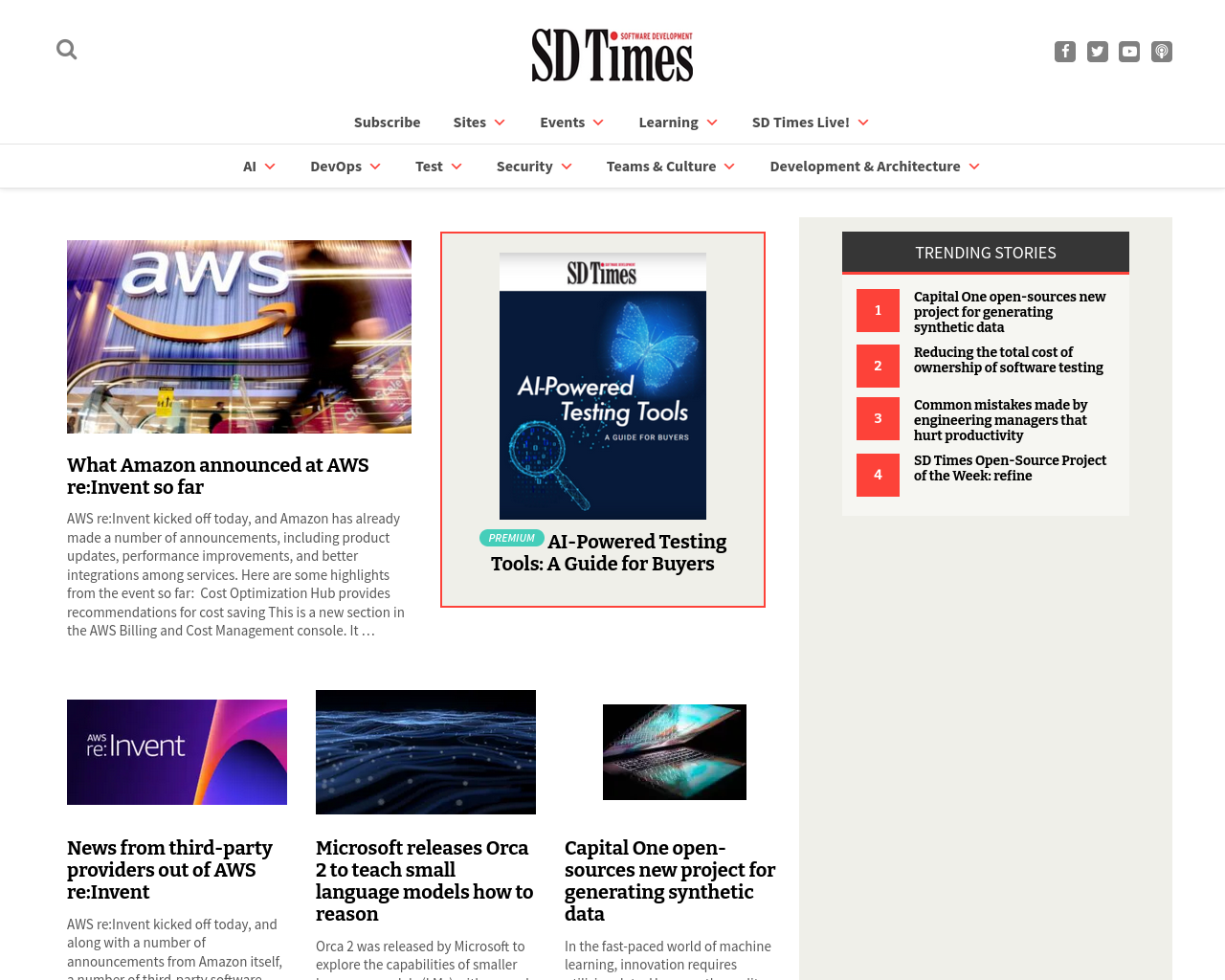The width and height of the screenshot is (1225, 980).
Task: Expand the Test category chevron
Action: [457, 167]
